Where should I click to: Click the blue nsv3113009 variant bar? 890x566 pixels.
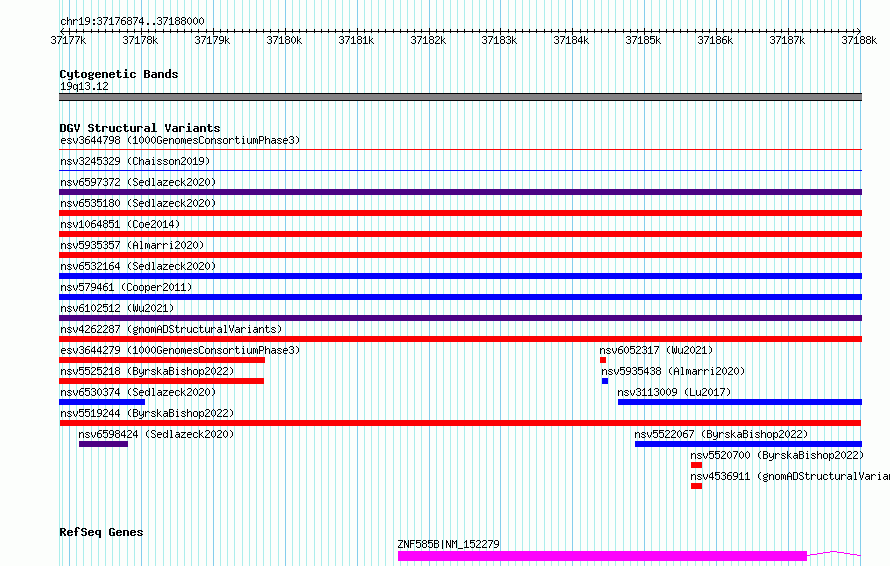click(x=740, y=402)
